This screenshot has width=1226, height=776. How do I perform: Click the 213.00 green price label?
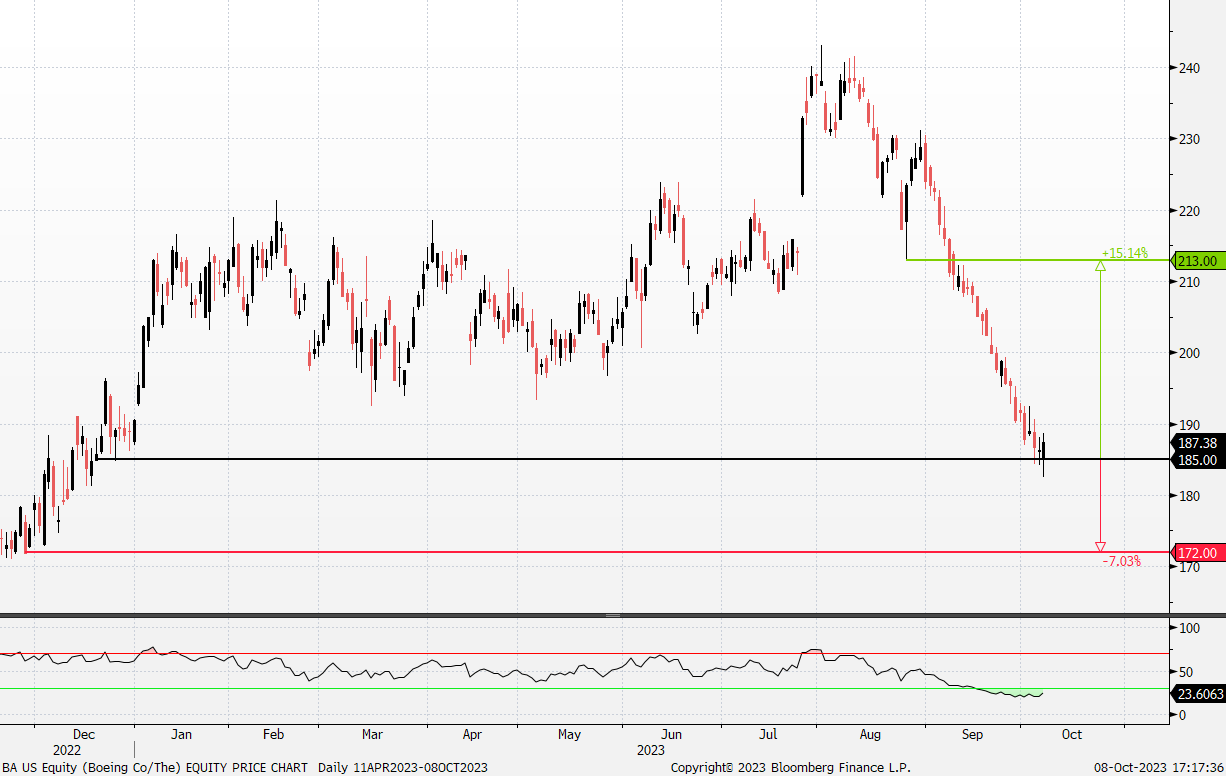click(1197, 261)
